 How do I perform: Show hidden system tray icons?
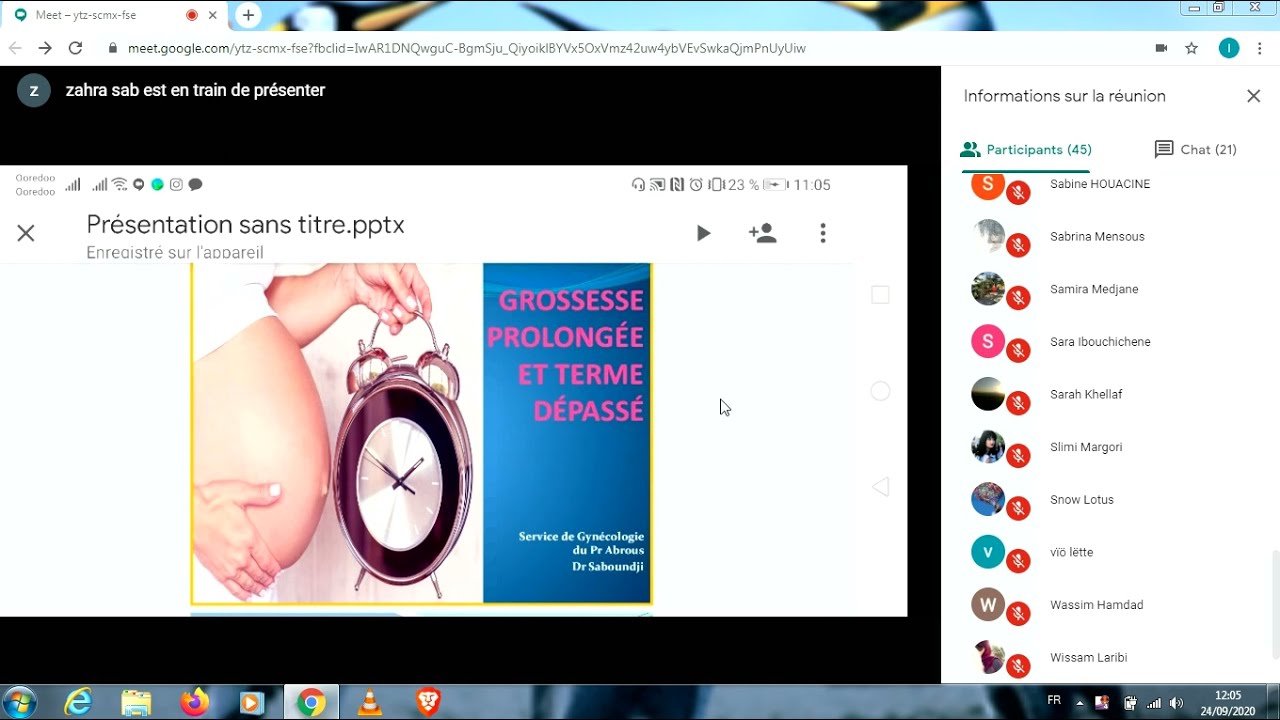(x=1079, y=703)
